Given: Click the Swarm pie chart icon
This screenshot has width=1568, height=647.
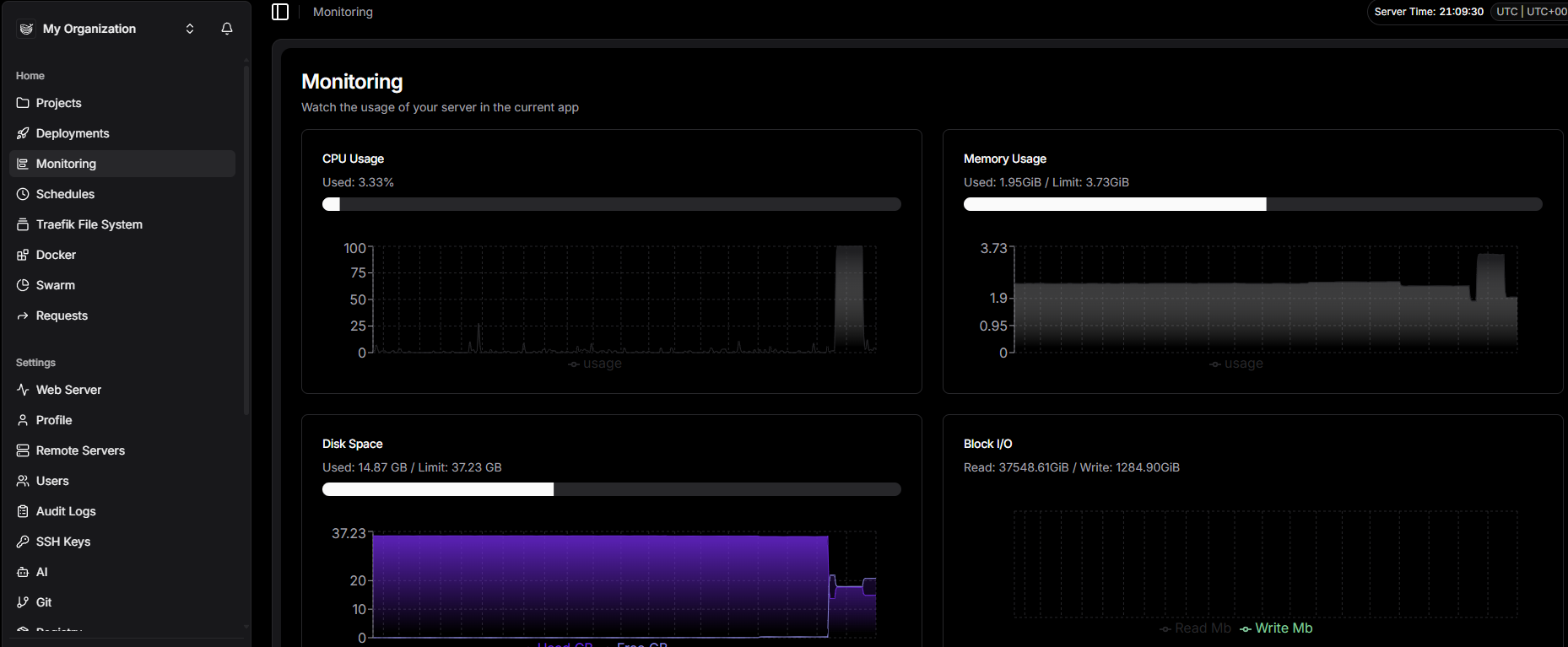Looking at the screenshot, I should point(23,285).
